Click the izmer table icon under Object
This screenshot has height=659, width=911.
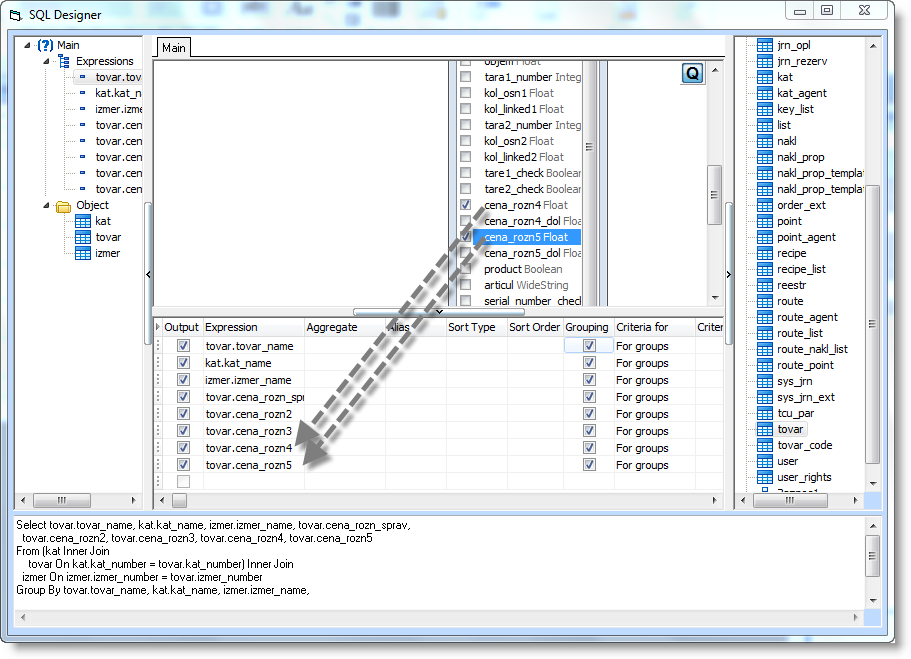pyautogui.click(x=83, y=253)
